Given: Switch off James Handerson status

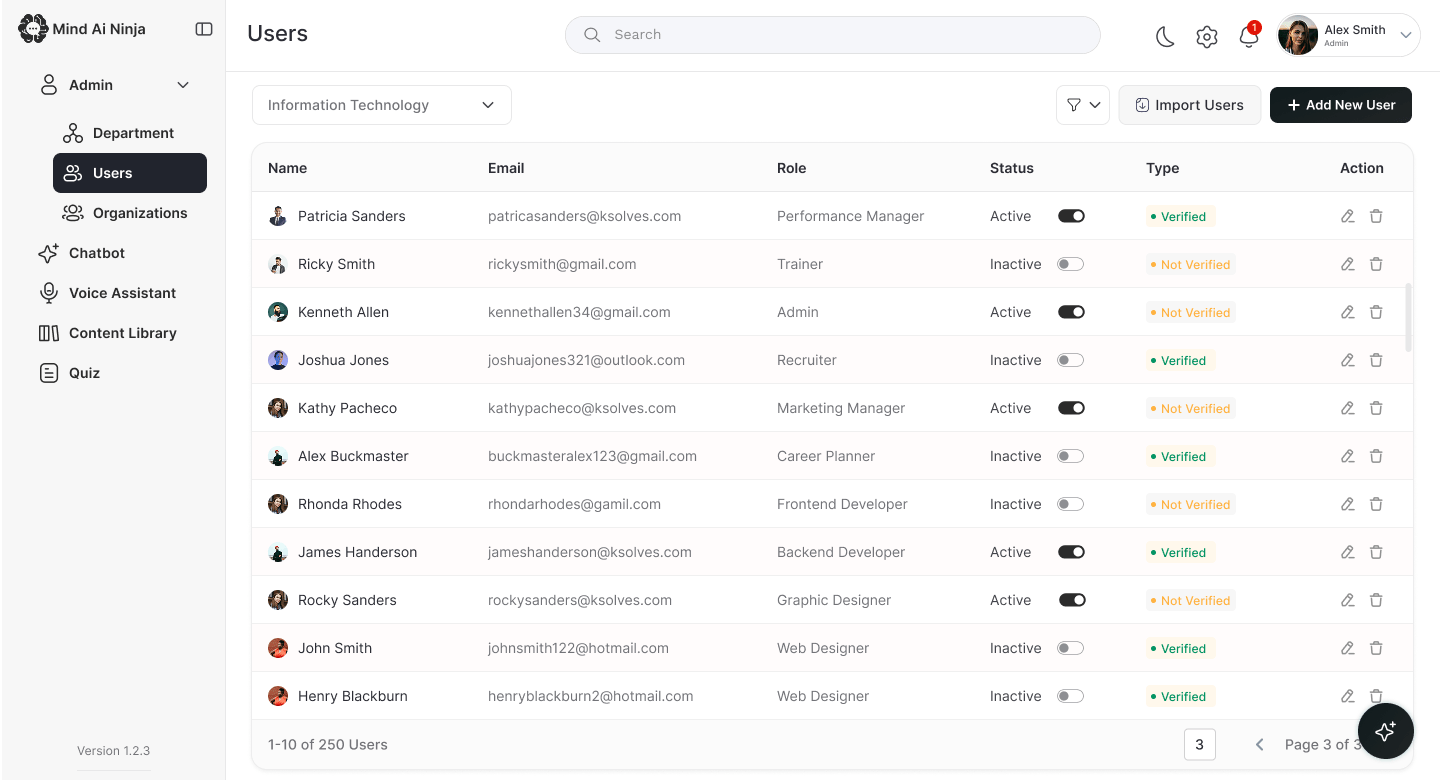Looking at the screenshot, I should tap(1071, 552).
